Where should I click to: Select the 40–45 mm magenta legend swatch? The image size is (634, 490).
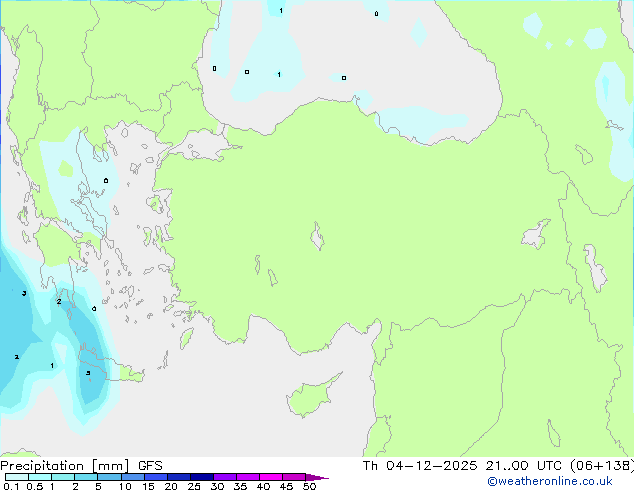point(271,477)
